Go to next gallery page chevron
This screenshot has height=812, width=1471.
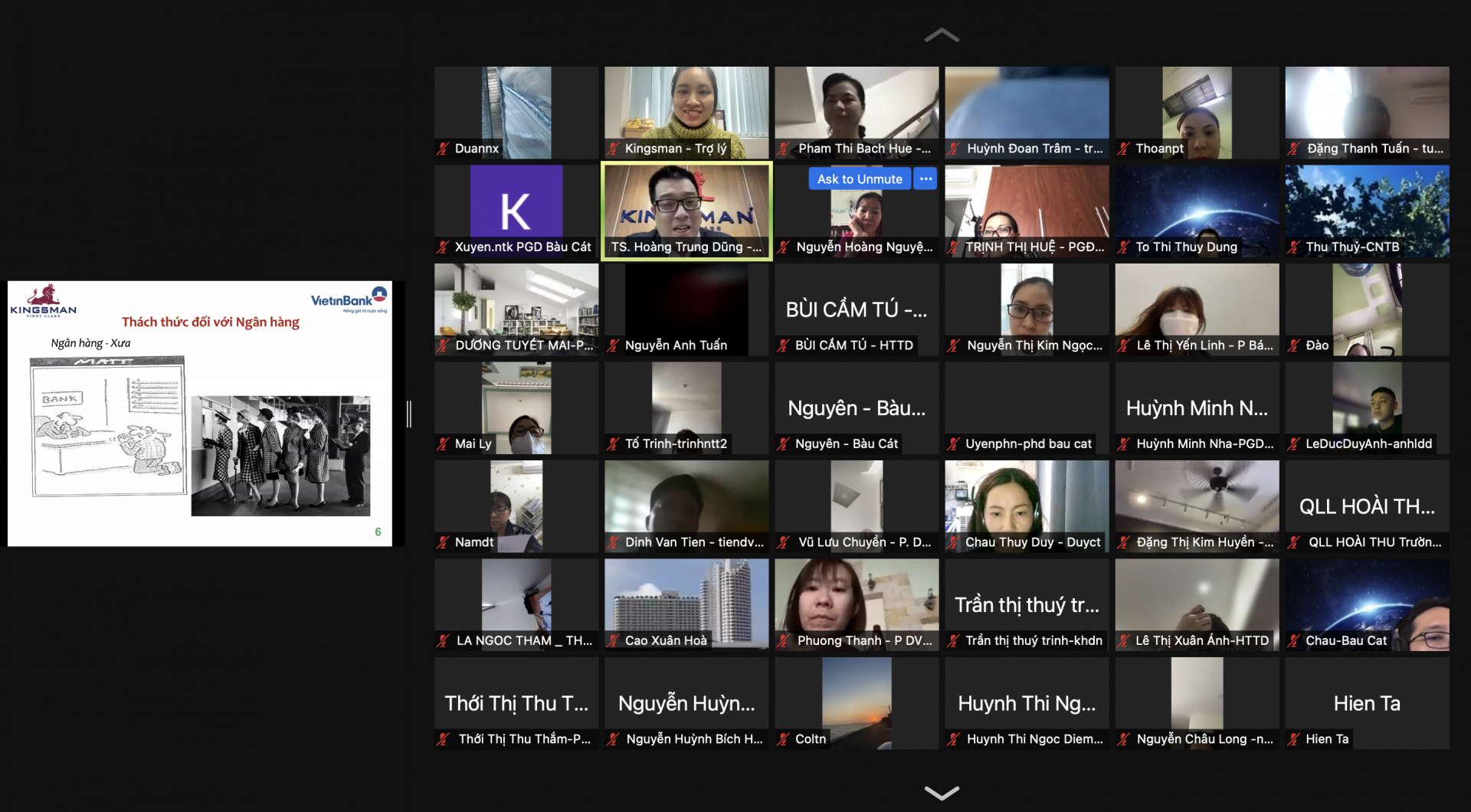point(942,793)
